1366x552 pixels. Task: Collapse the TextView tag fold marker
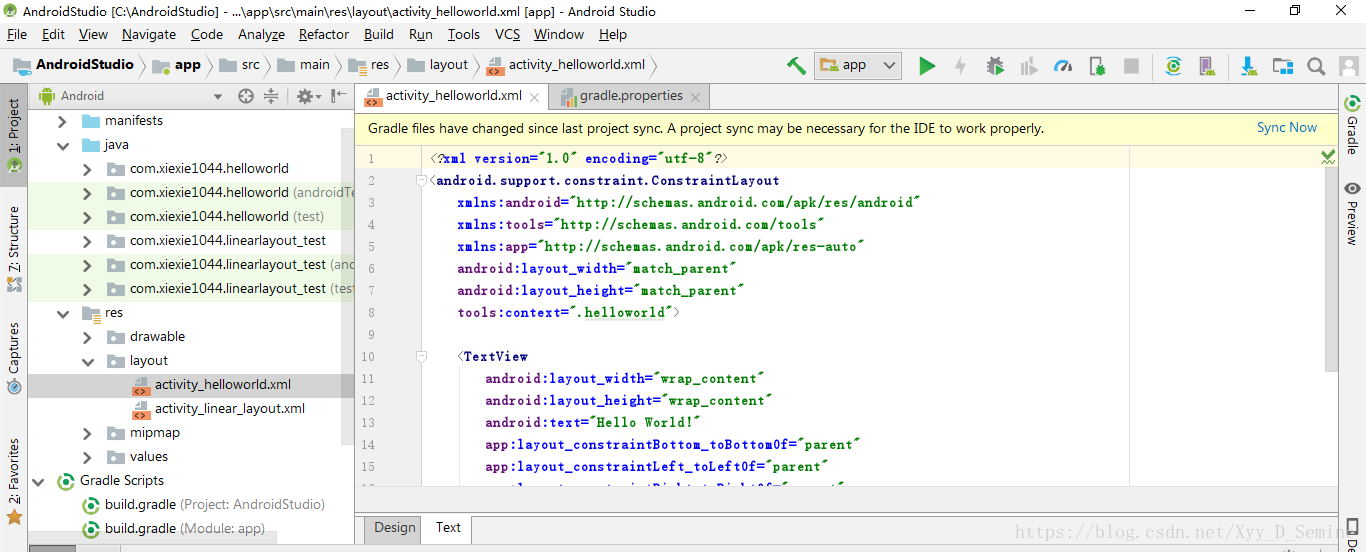click(421, 357)
